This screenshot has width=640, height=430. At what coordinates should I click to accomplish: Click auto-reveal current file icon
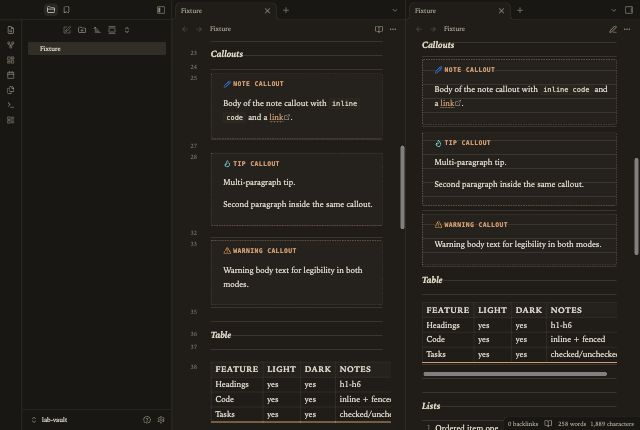[x=112, y=30]
